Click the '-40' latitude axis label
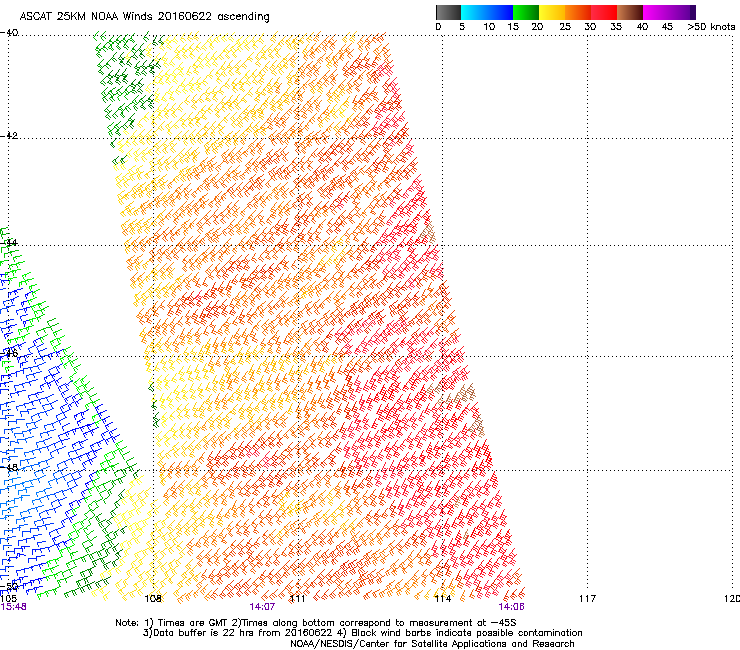Viewport: 740px width, 650px height. point(9,33)
